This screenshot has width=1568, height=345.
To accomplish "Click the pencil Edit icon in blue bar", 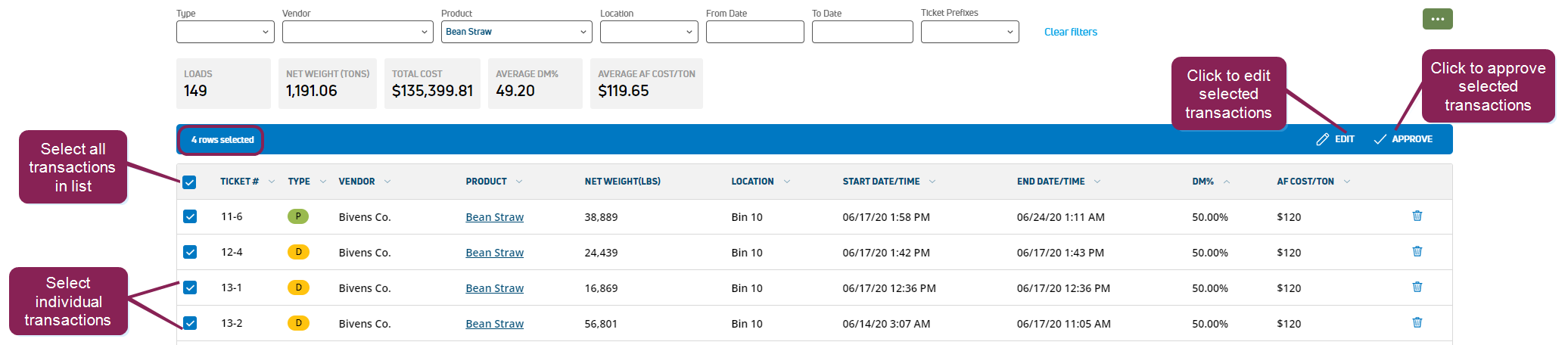I will click(x=1323, y=139).
